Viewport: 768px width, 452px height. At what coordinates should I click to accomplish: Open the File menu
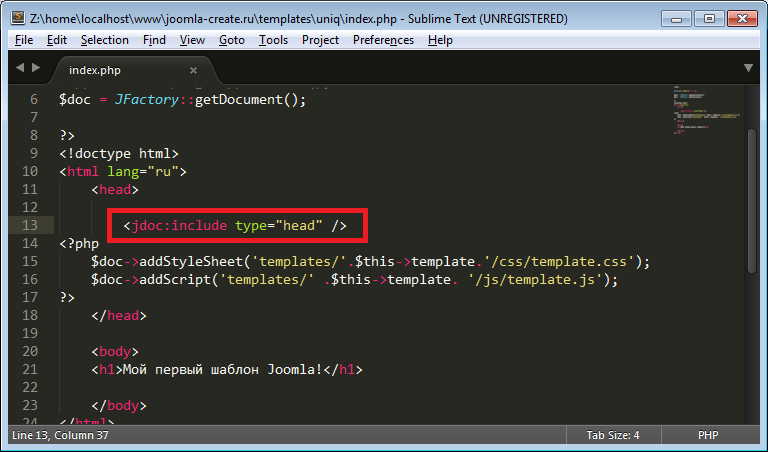(24, 40)
